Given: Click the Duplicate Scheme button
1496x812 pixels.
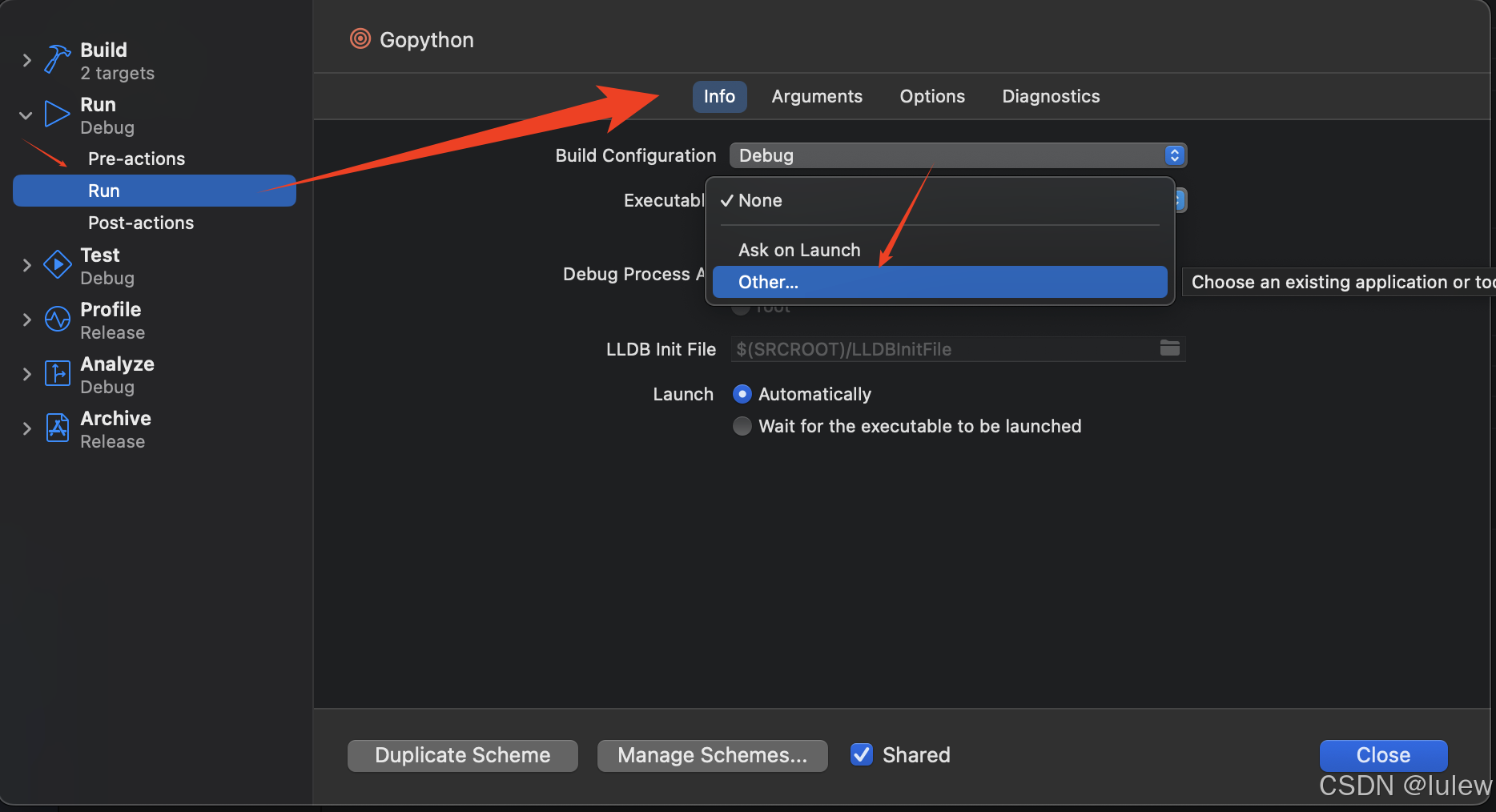Looking at the screenshot, I should (x=462, y=754).
